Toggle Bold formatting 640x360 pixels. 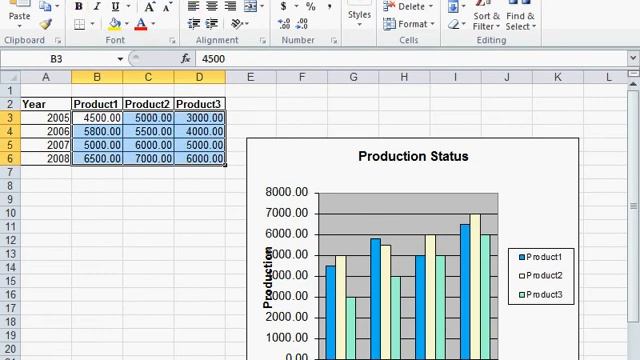tap(79, 6)
